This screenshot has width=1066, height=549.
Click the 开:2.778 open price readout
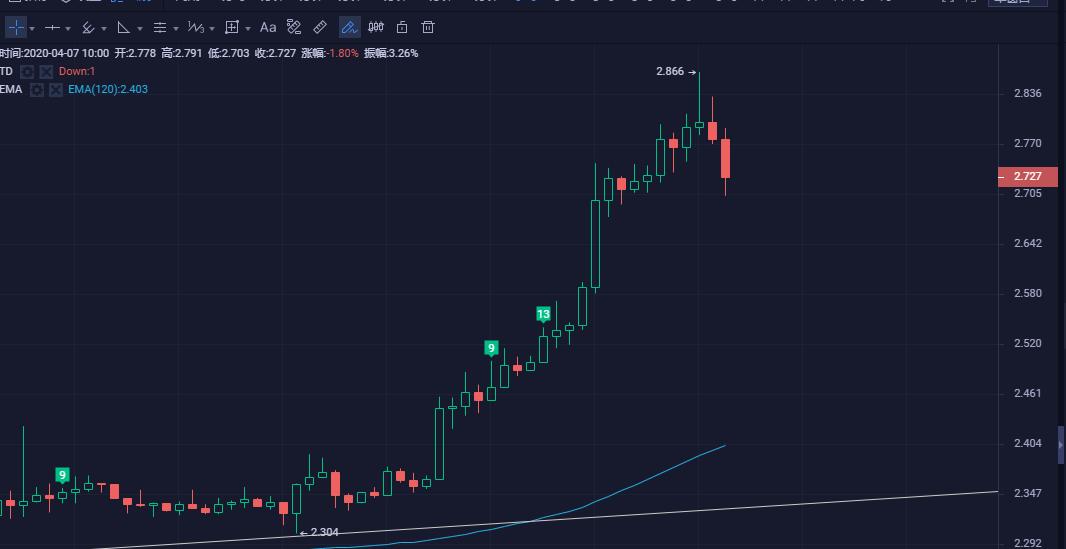pos(135,53)
